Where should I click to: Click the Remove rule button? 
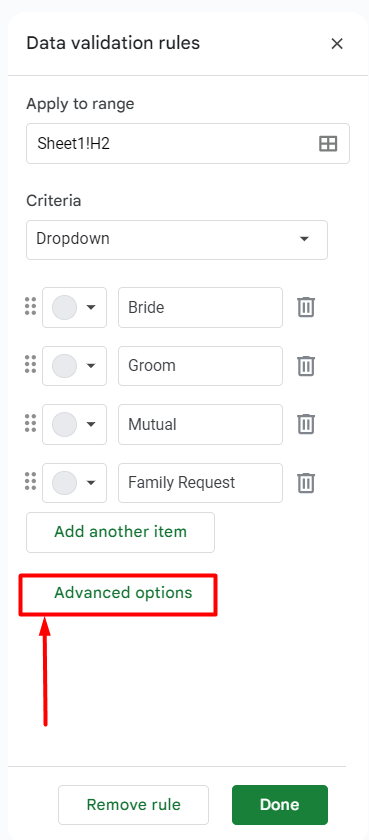(x=133, y=805)
